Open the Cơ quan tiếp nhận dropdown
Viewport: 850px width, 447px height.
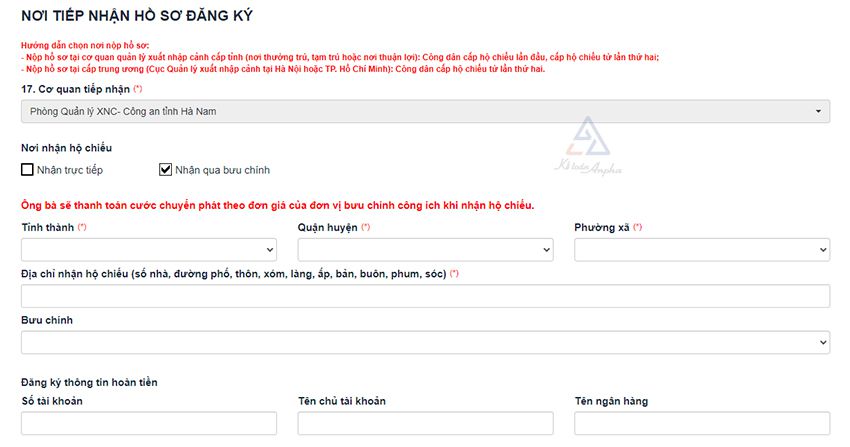point(425,111)
